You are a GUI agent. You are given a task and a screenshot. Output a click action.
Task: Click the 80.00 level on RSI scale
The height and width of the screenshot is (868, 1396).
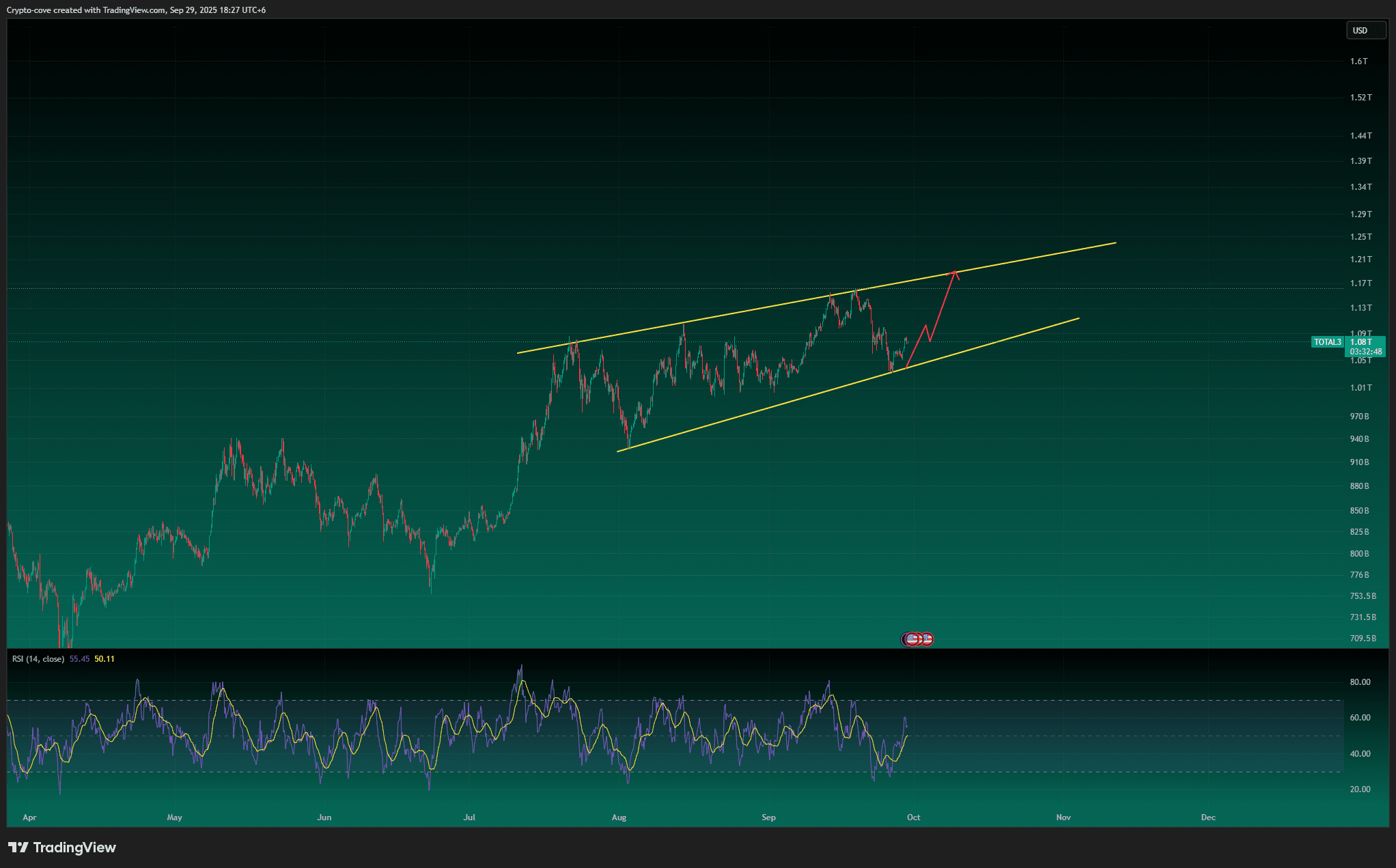click(x=1360, y=682)
